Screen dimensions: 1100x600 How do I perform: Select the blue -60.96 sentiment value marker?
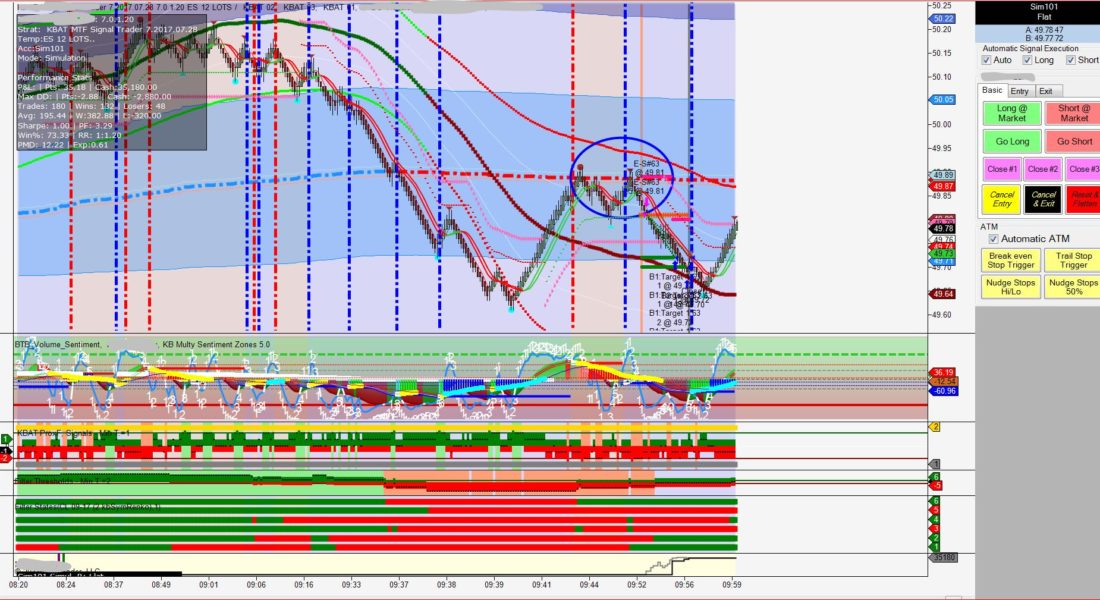pyautogui.click(x=944, y=391)
